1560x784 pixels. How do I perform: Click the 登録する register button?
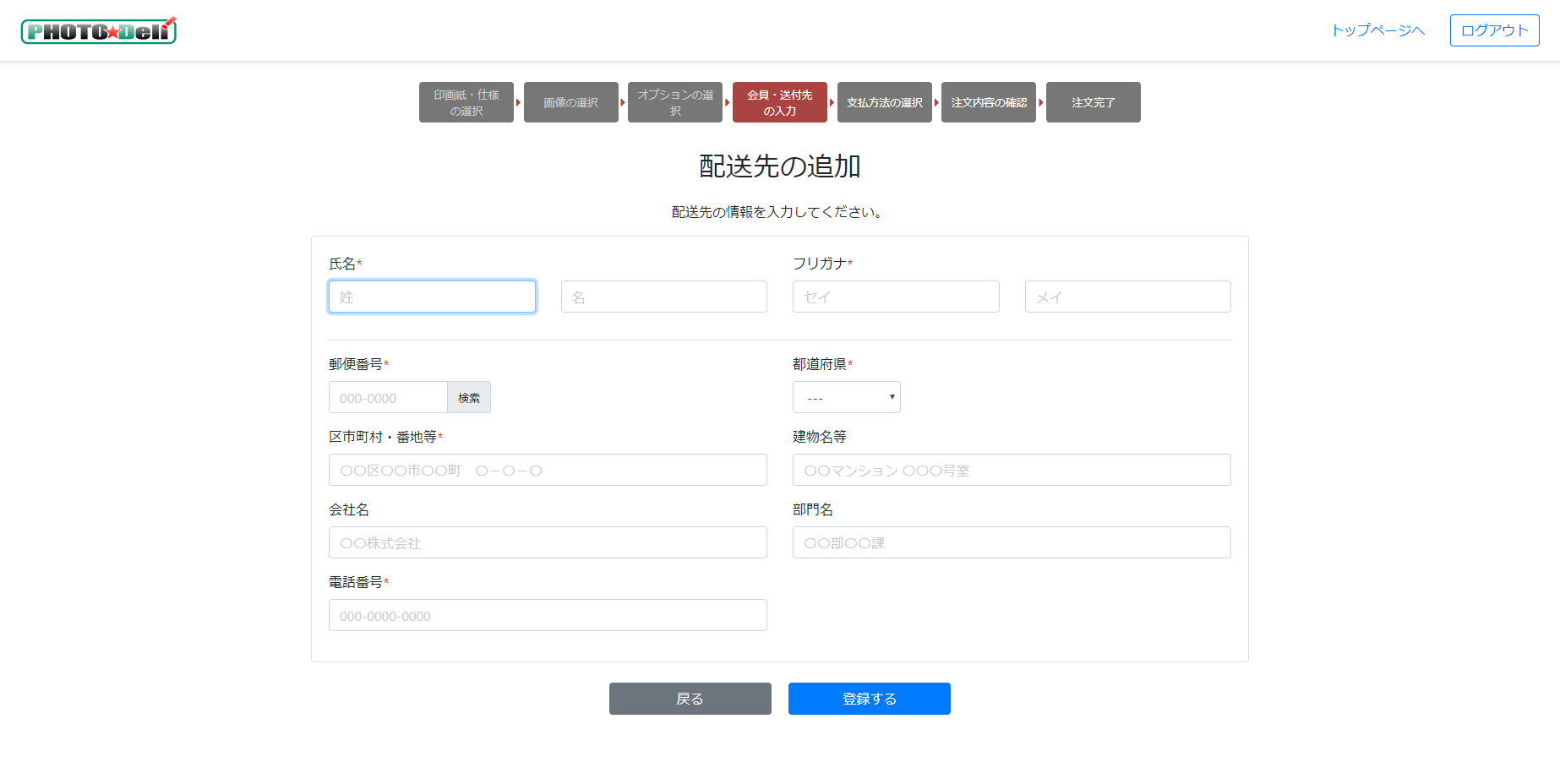pyautogui.click(x=869, y=699)
